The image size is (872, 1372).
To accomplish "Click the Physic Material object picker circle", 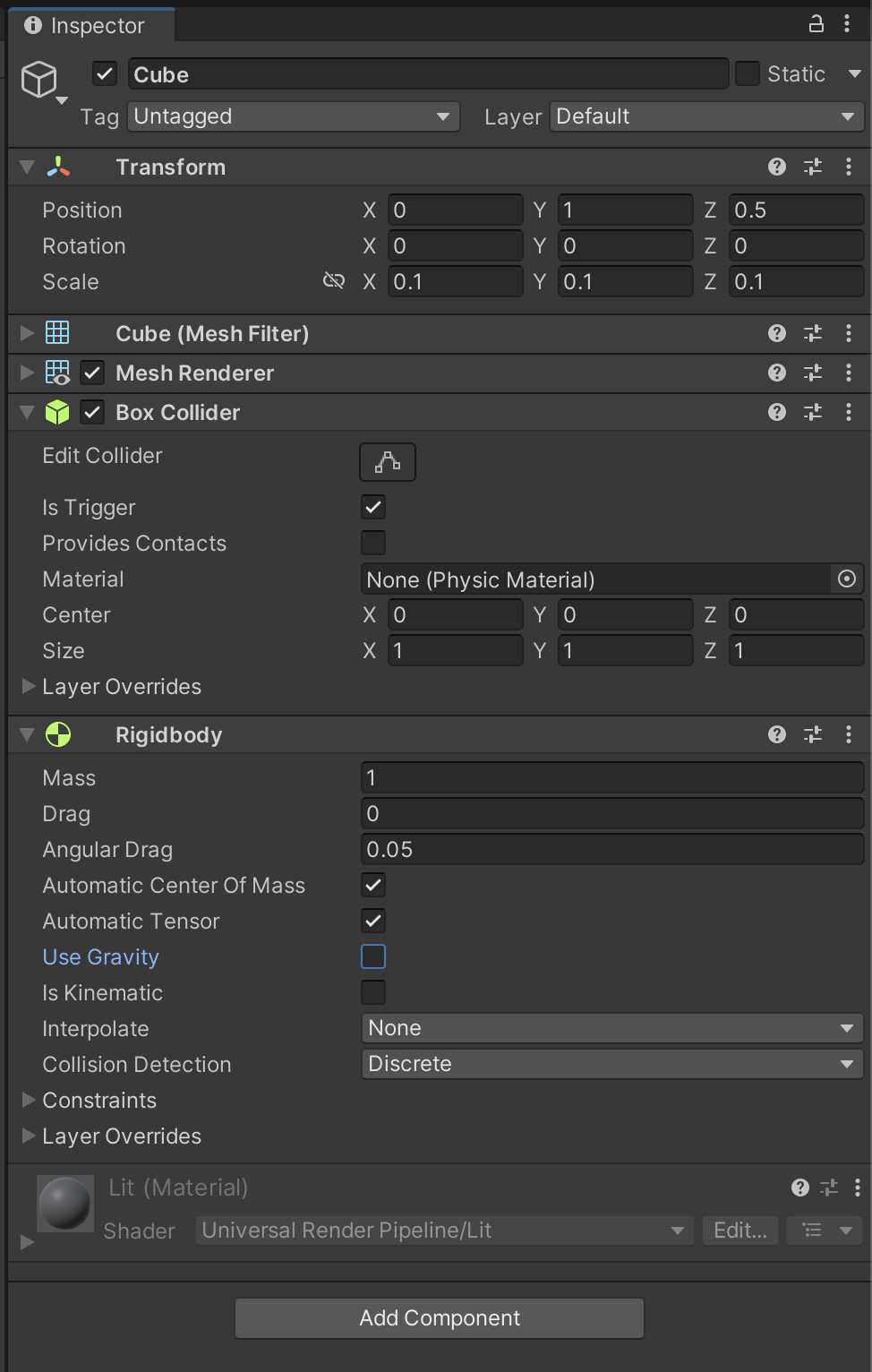I will pyautogui.click(x=847, y=579).
